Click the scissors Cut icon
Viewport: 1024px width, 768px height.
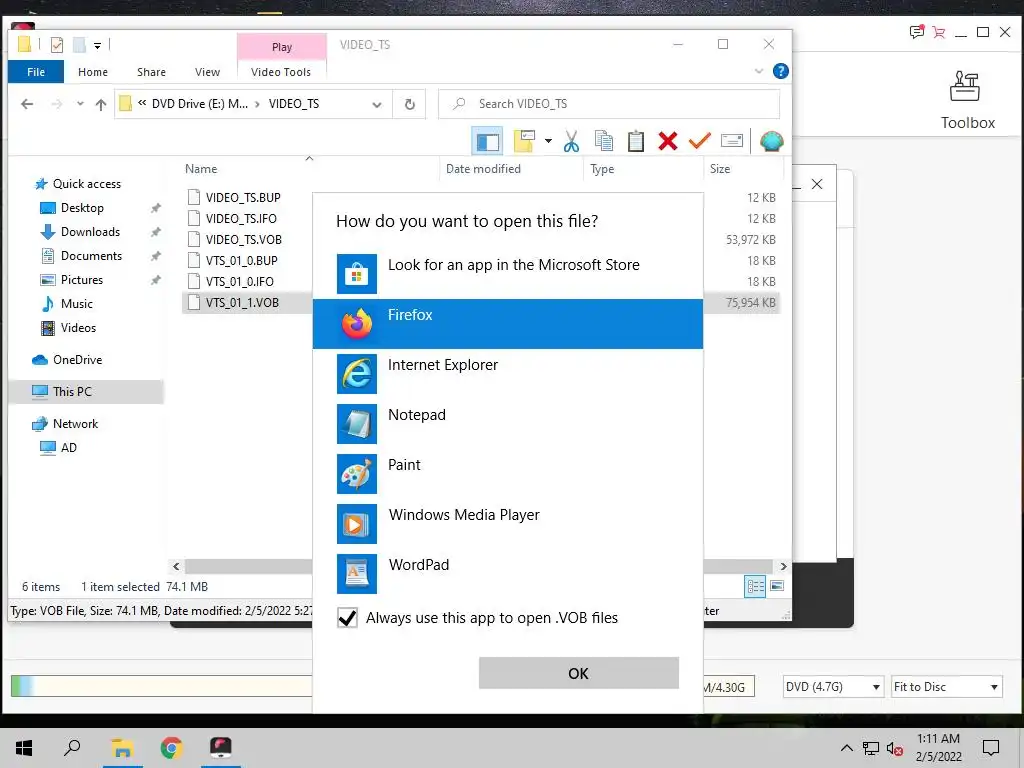[571, 141]
